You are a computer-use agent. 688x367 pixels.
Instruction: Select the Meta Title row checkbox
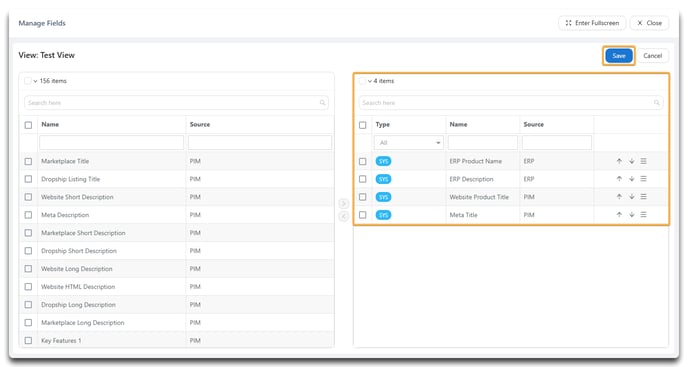click(x=362, y=215)
